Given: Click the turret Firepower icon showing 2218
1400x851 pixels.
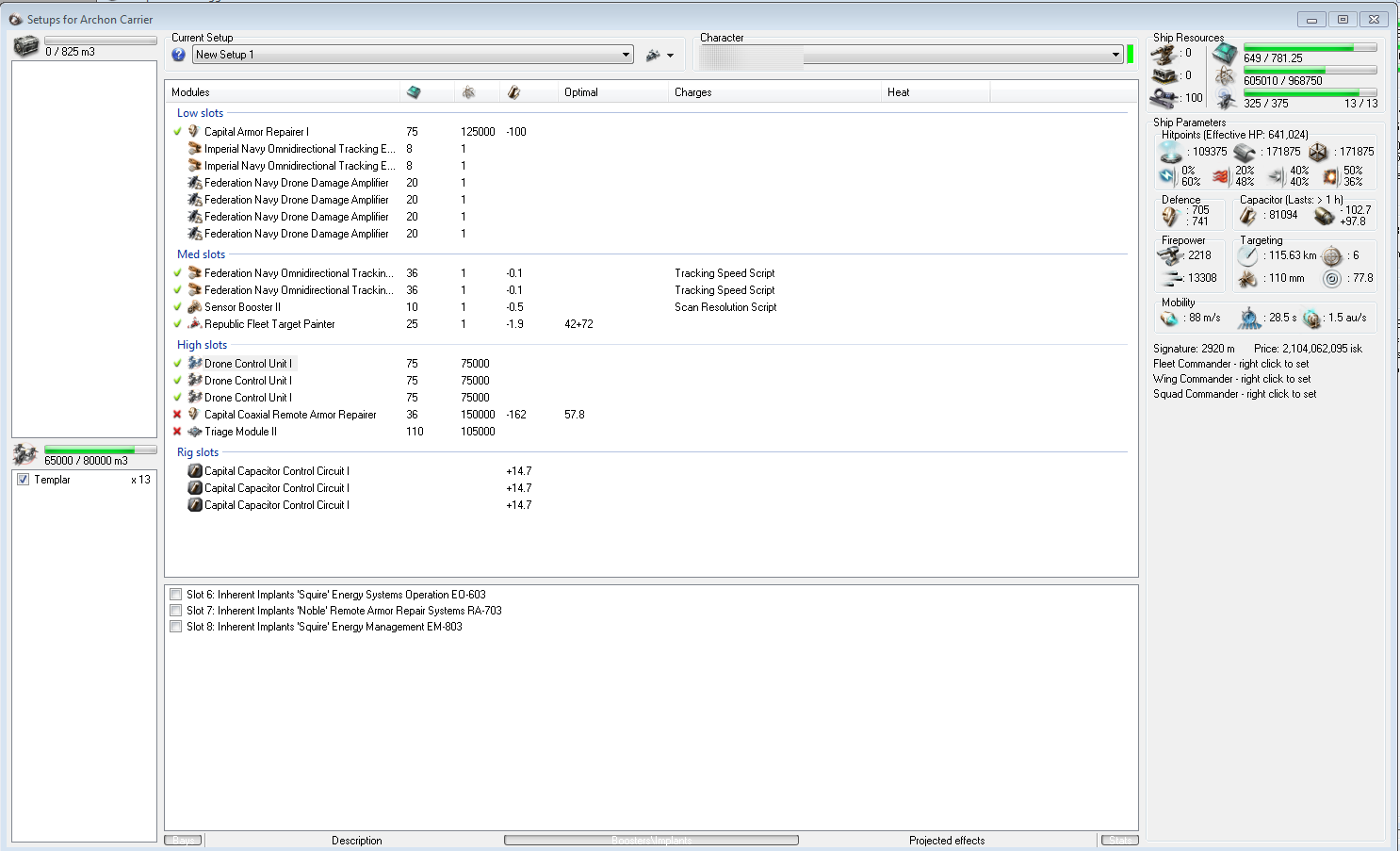Looking at the screenshot, I should (x=1170, y=255).
